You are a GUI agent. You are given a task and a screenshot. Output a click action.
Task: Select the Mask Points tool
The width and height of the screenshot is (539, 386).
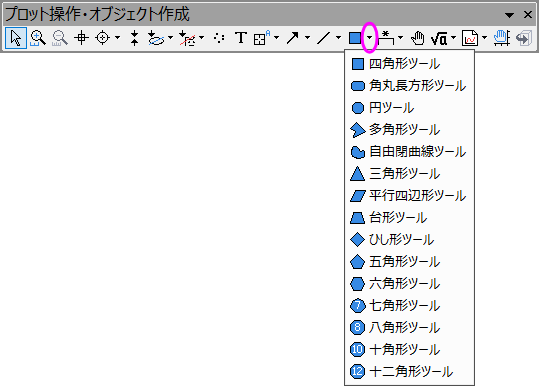187,38
